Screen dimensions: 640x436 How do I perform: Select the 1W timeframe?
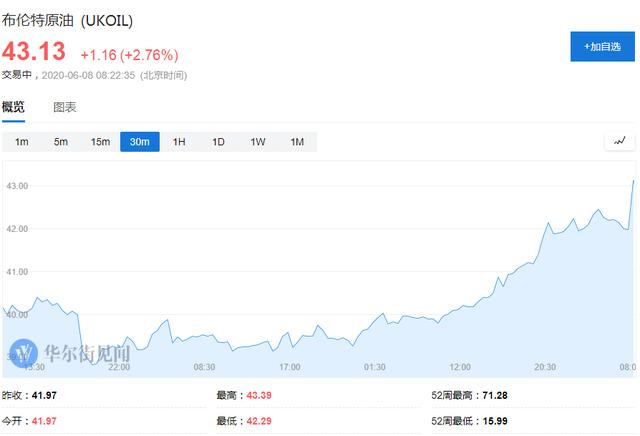(258, 142)
